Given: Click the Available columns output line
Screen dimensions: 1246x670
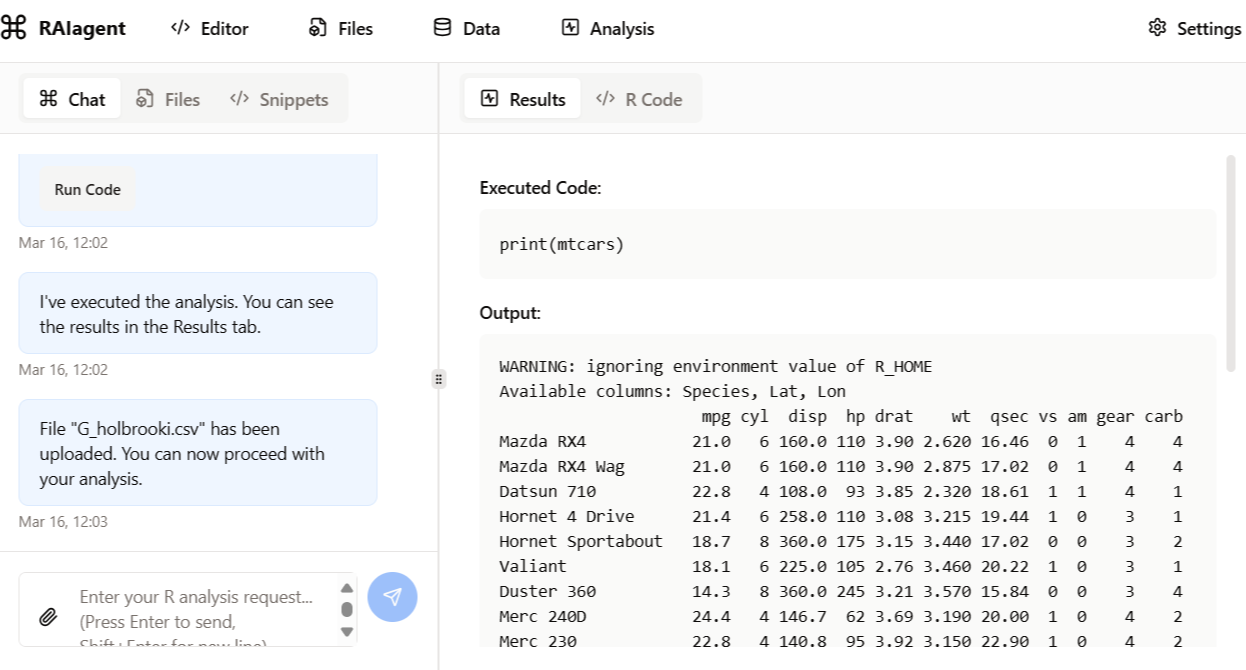Looking at the screenshot, I should click(672, 391).
